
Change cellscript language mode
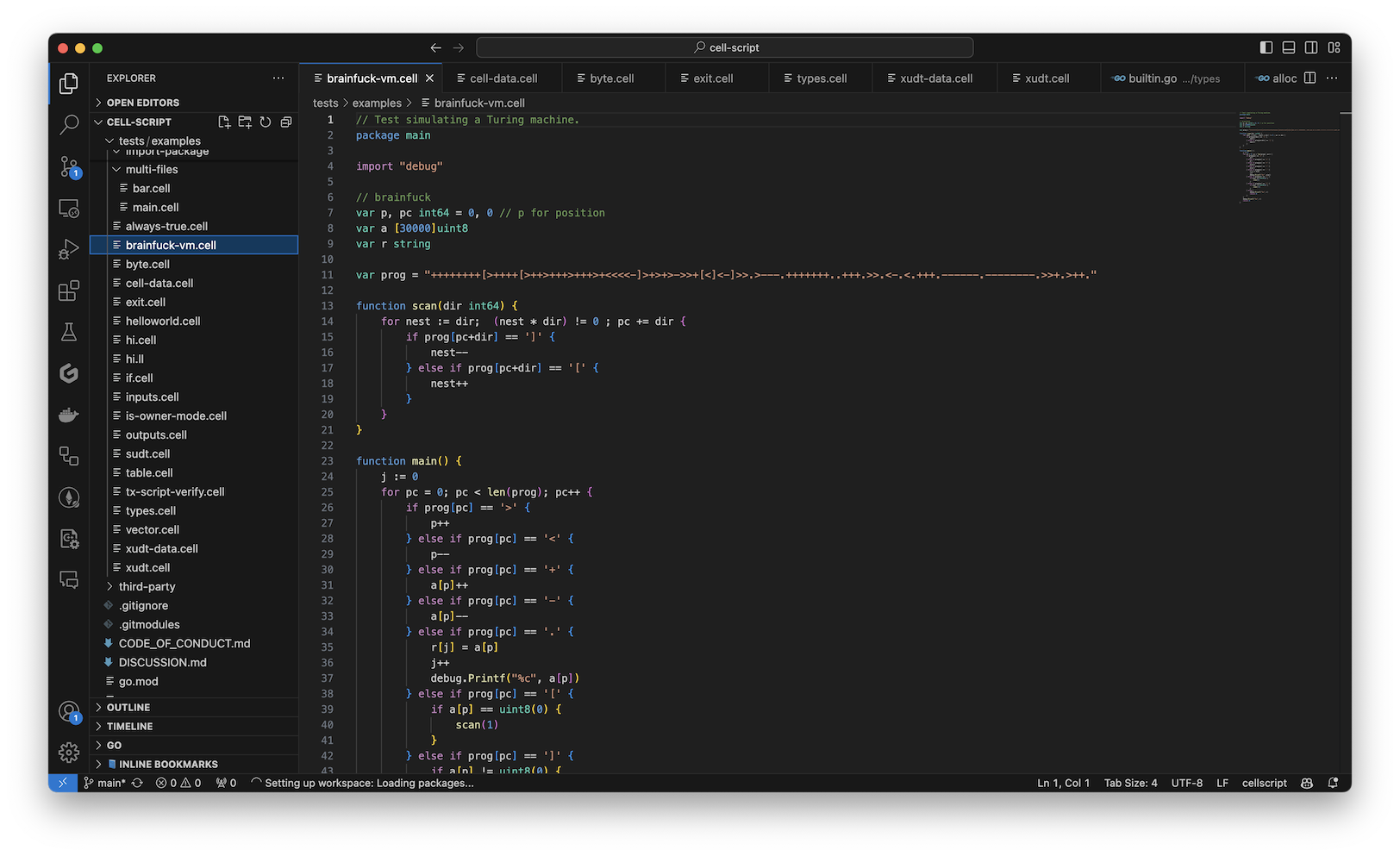click(x=1264, y=783)
